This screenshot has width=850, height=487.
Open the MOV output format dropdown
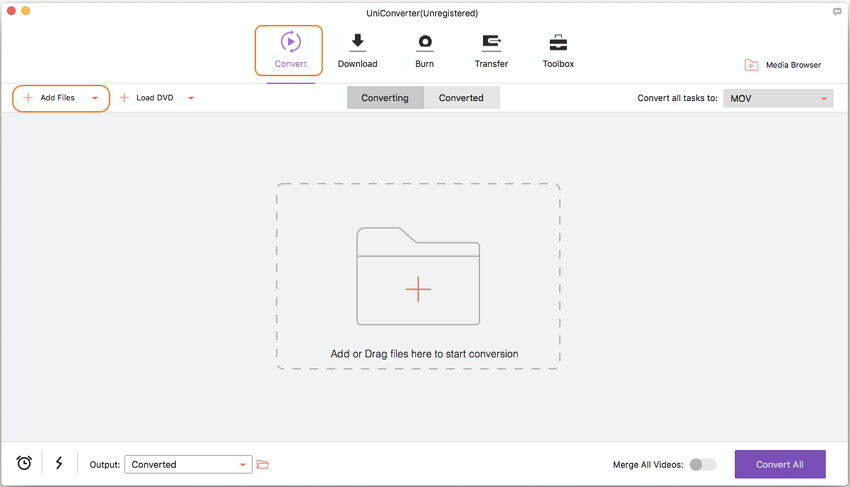click(778, 99)
